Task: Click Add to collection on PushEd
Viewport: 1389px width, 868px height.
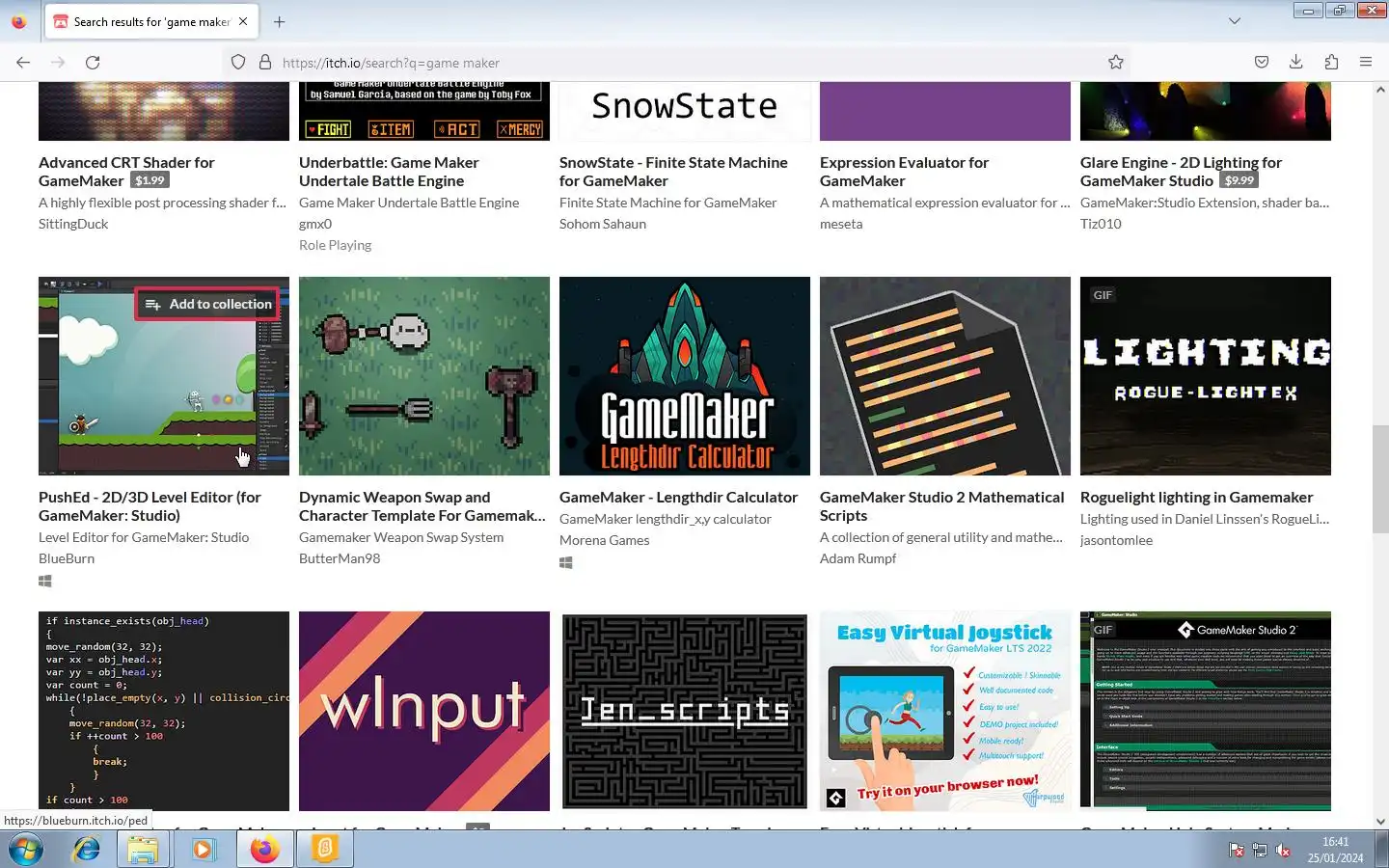Action: (207, 304)
